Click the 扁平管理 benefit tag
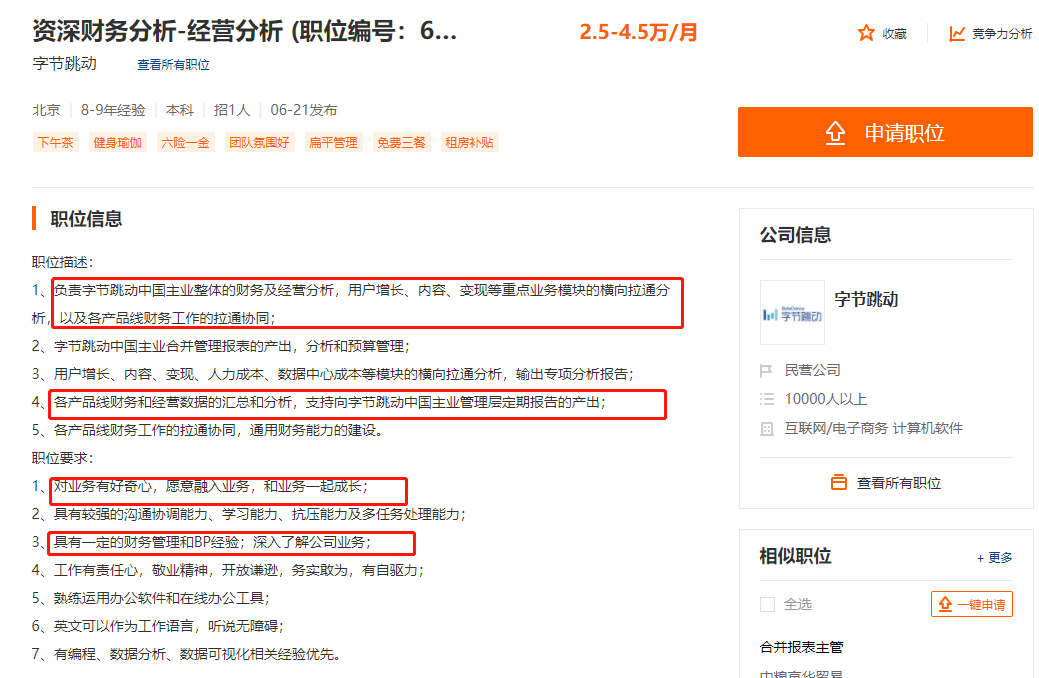Screen dimensions: 1039x678 coord(333,142)
